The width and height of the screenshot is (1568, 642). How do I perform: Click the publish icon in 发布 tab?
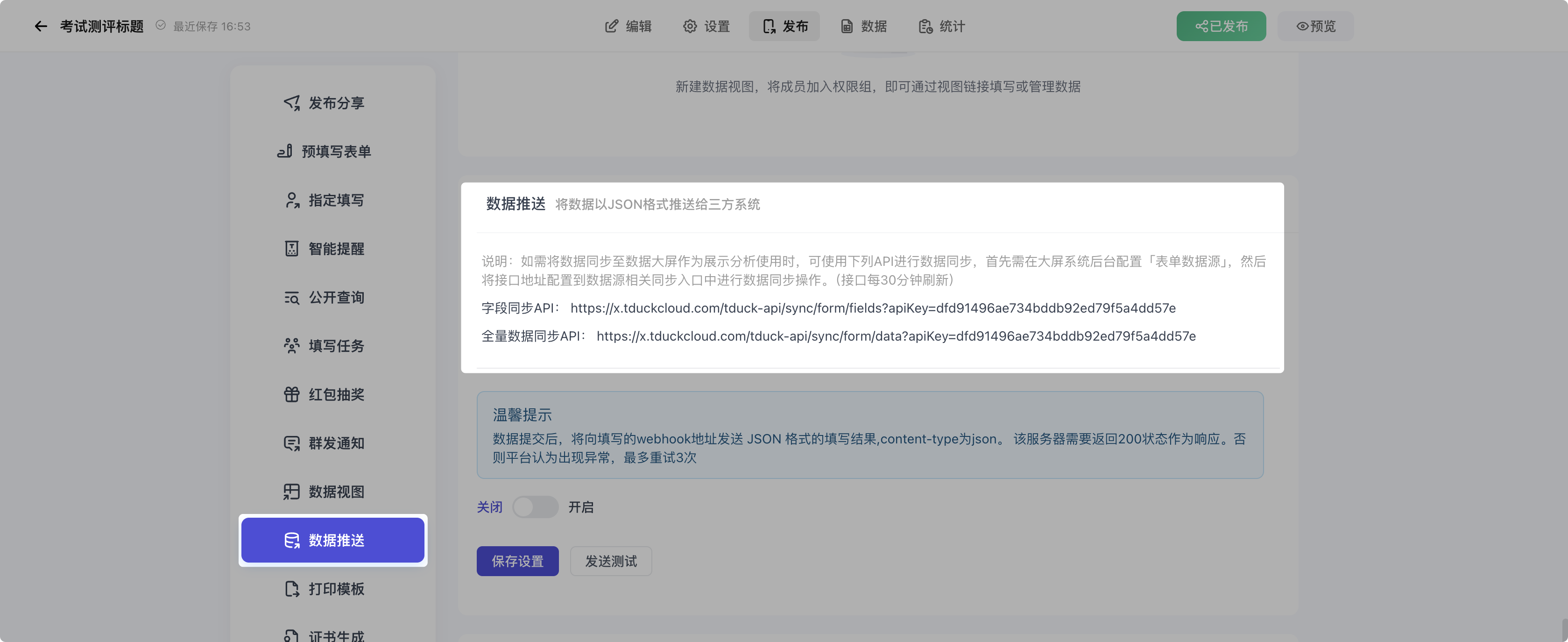pyautogui.click(x=769, y=26)
